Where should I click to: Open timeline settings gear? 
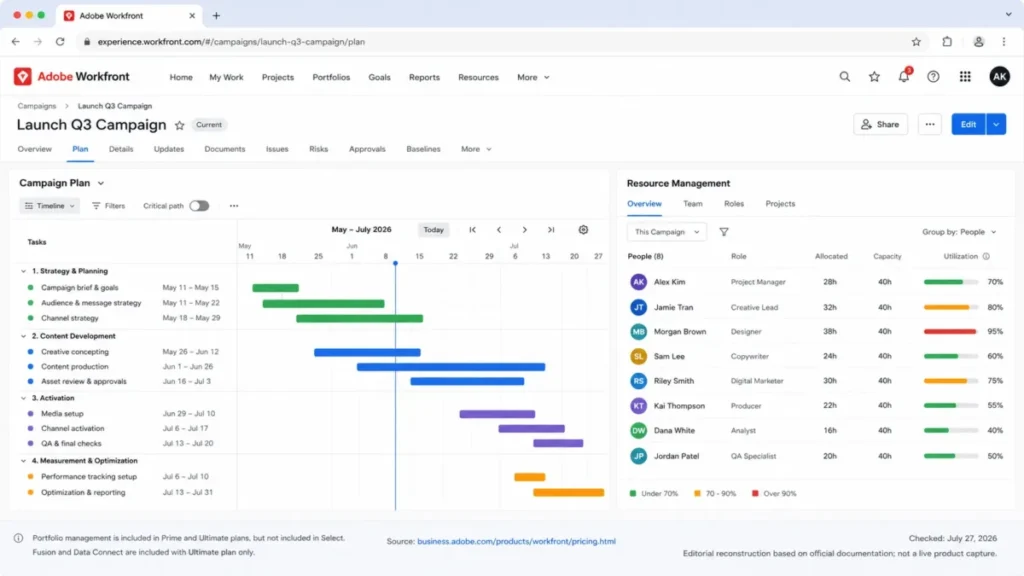click(x=583, y=230)
